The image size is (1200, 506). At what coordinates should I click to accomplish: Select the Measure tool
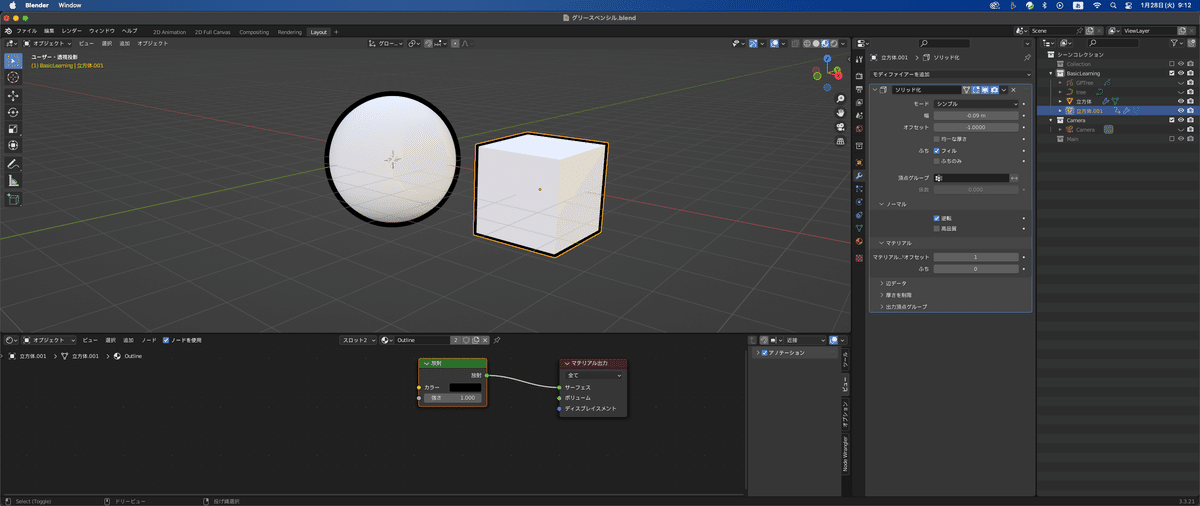(13, 181)
